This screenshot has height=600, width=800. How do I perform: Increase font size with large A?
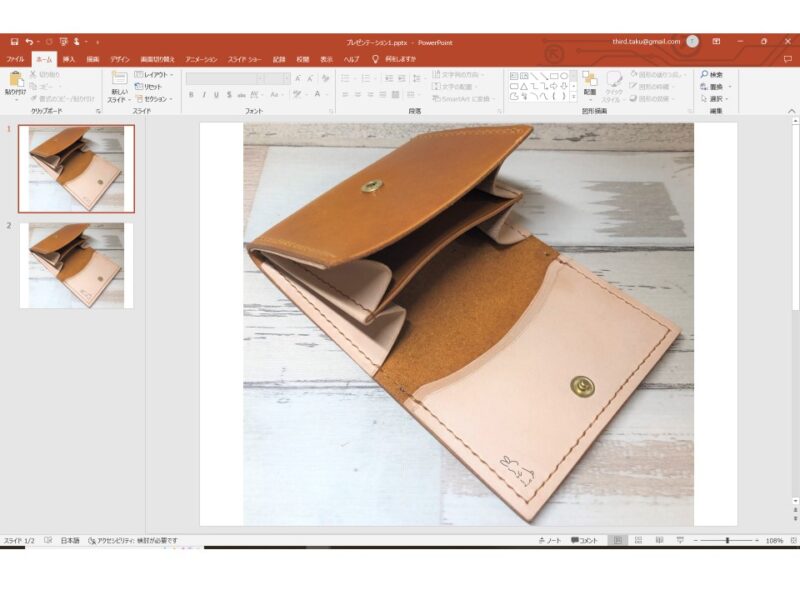tap(298, 78)
